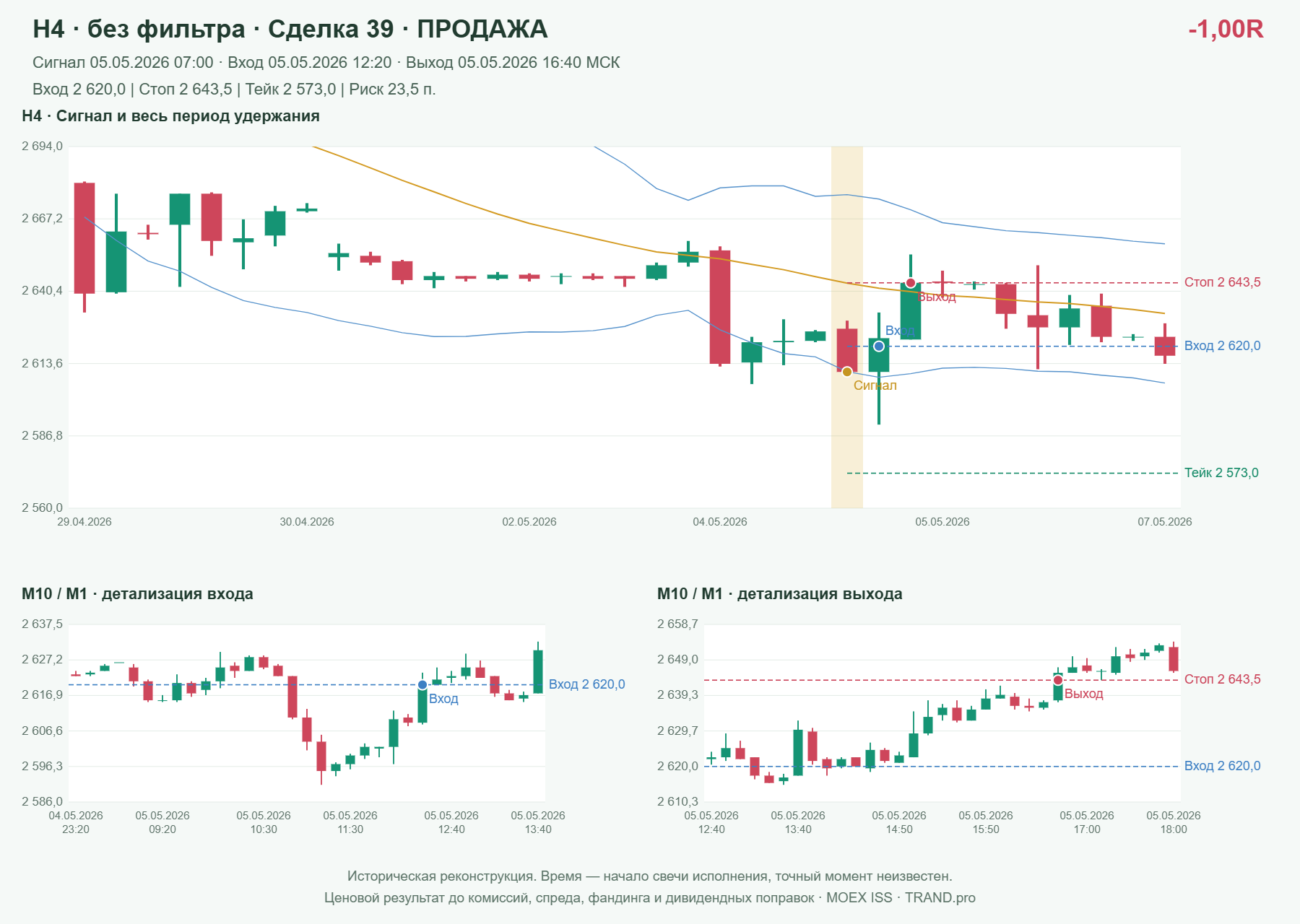Viewport: 1300px width, 924px height.
Task: Click the red exit marker on H4 chart
Action: pyautogui.click(x=911, y=283)
